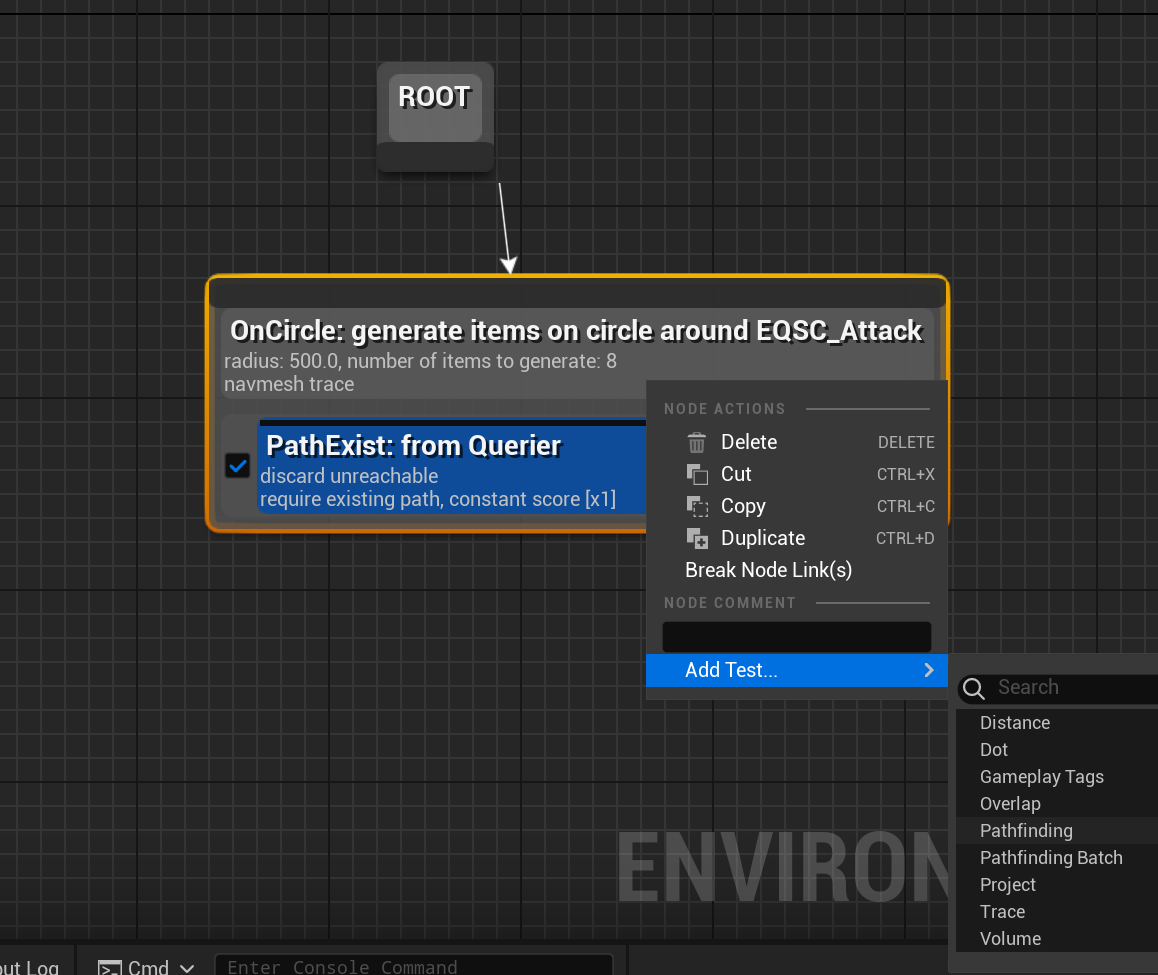Image resolution: width=1158 pixels, height=975 pixels.
Task: Click 'require existing path, constant score' text
Action: (x=438, y=499)
